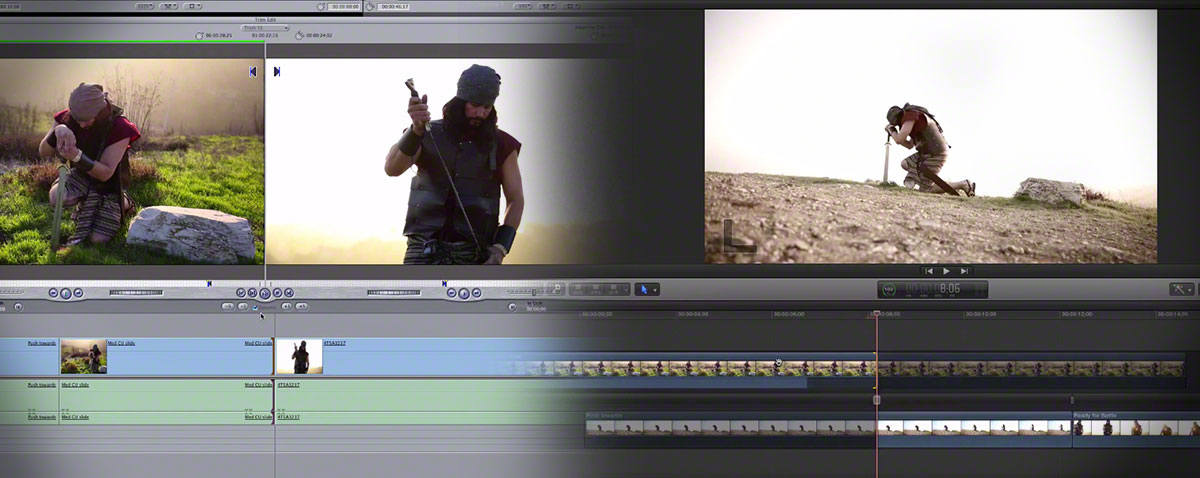Screen dimensions: 1200x478
Task: Open the blue arrow Select tool menu
Action: click(648, 289)
